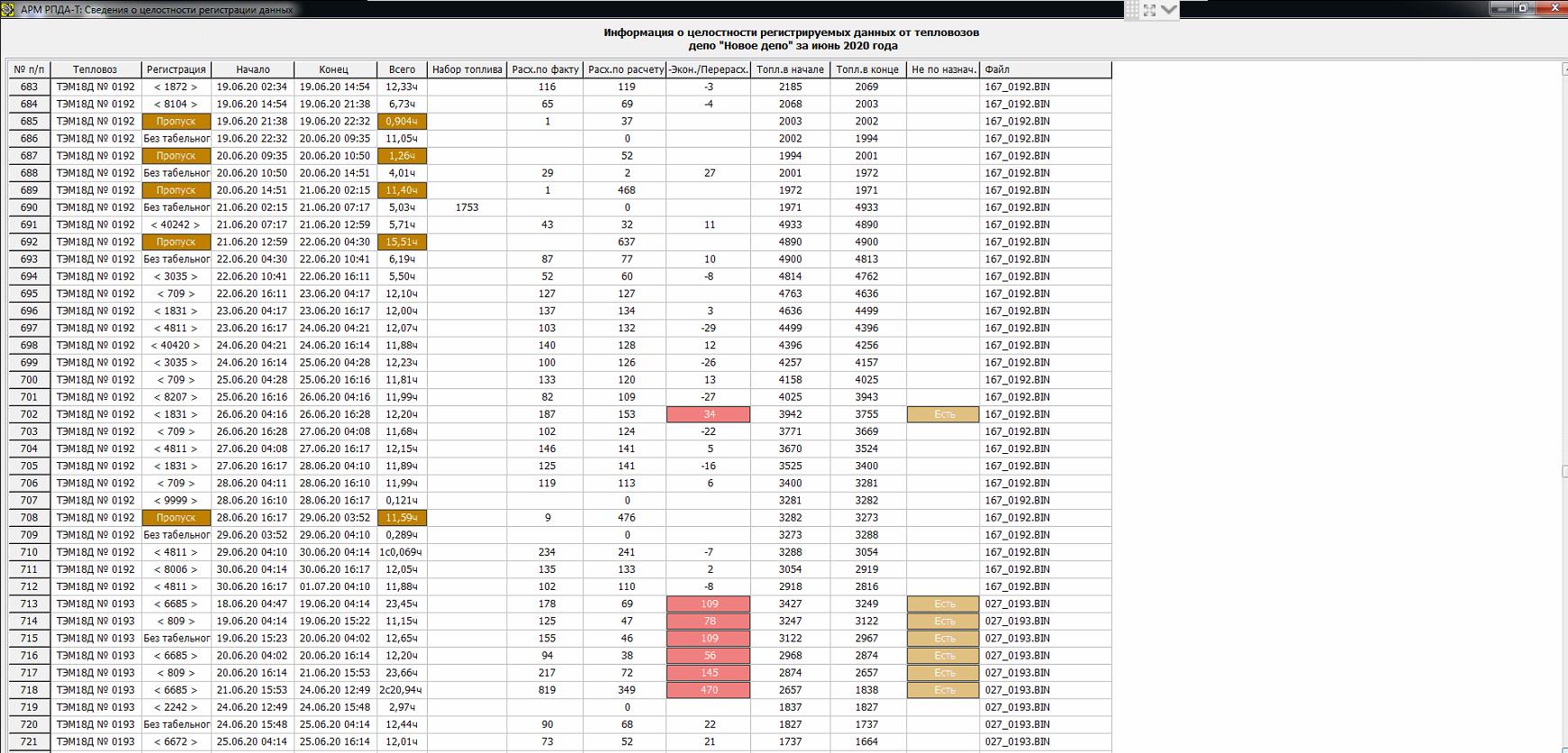1568x753 pixels.
Task: Click the Набор топлива column header
Action: point(467,69)
